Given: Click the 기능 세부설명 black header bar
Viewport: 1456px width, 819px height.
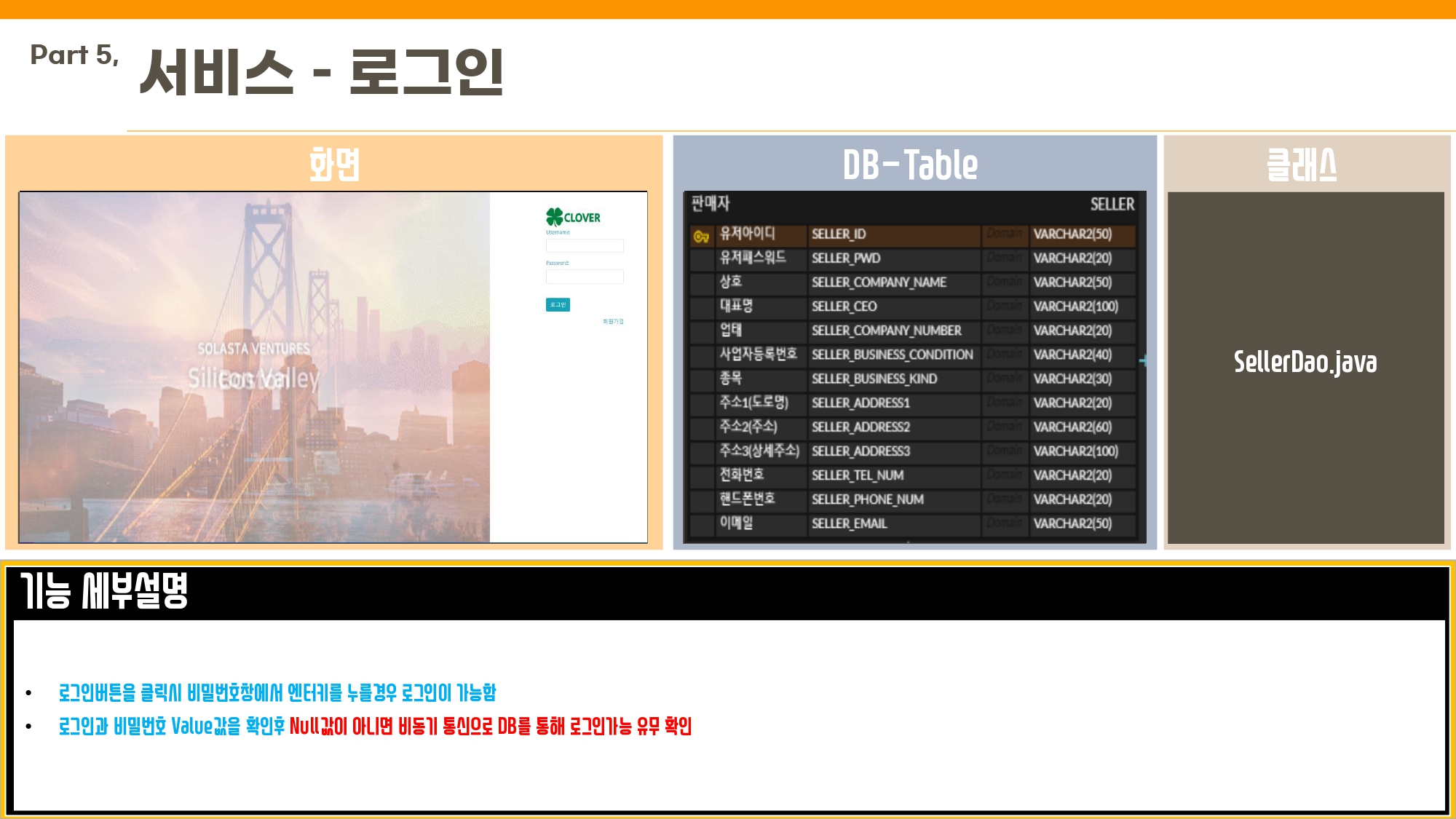Looking at the screenshot, I should coord(728,593).
